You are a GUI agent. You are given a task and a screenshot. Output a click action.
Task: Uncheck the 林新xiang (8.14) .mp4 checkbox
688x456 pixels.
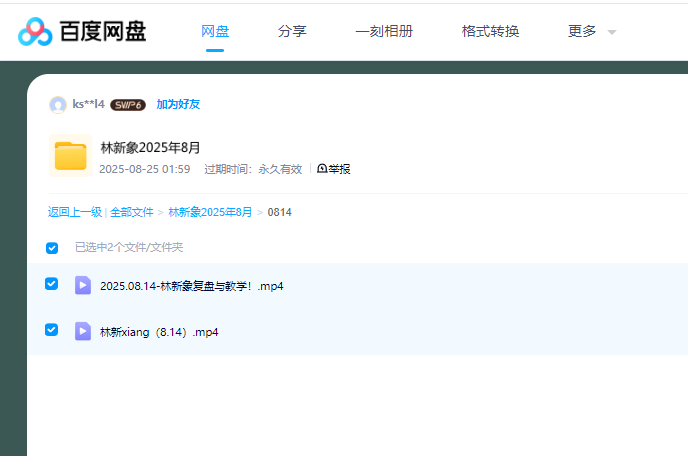click(52, 330)
